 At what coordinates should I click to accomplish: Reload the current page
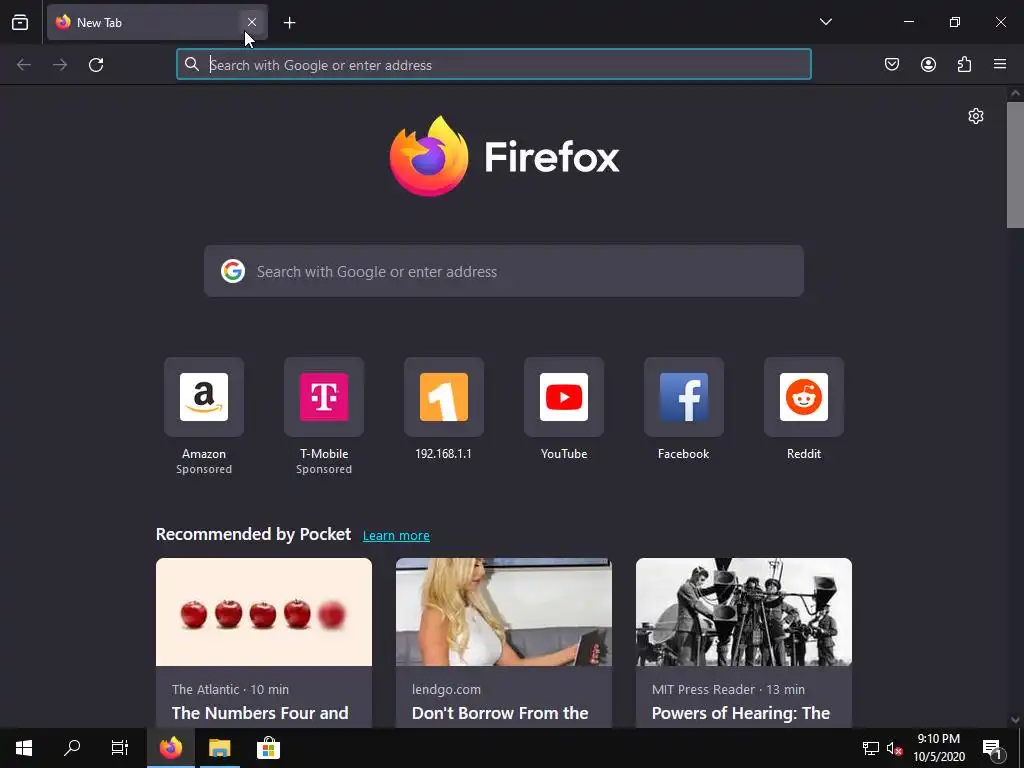click(96, 65)
